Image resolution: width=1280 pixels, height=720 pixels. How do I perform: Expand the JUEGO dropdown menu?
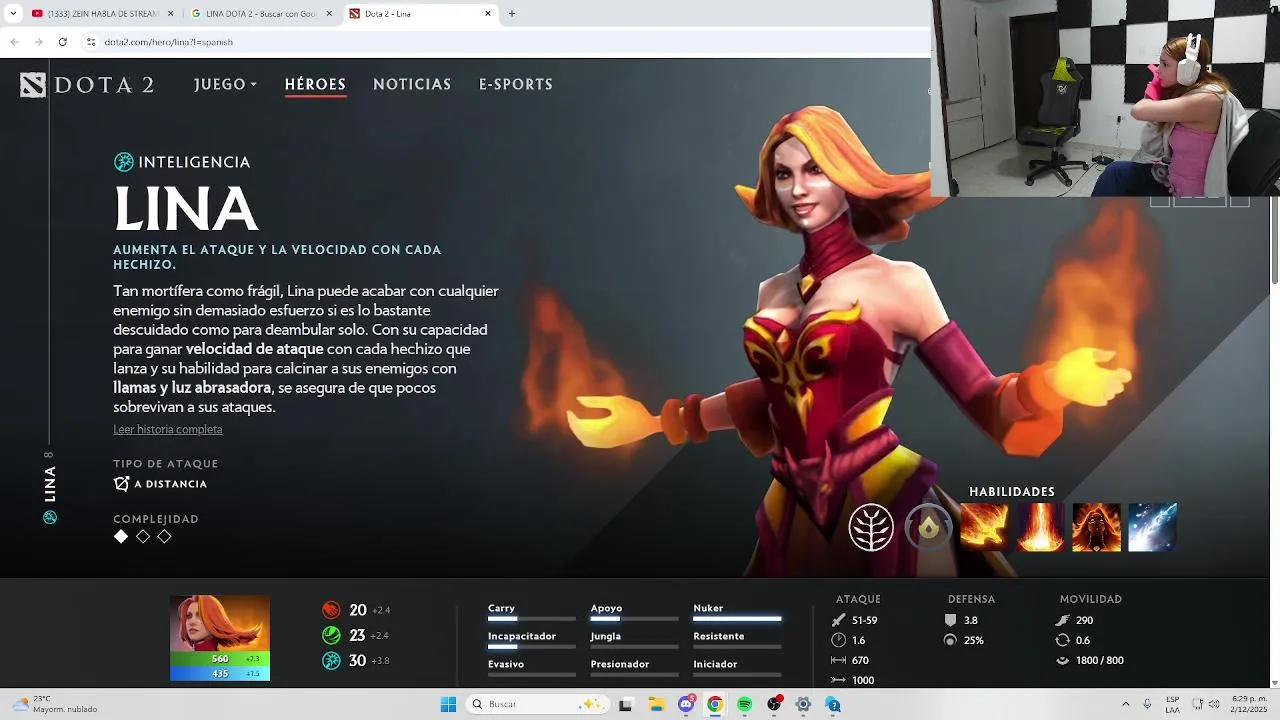click(225, 85)
